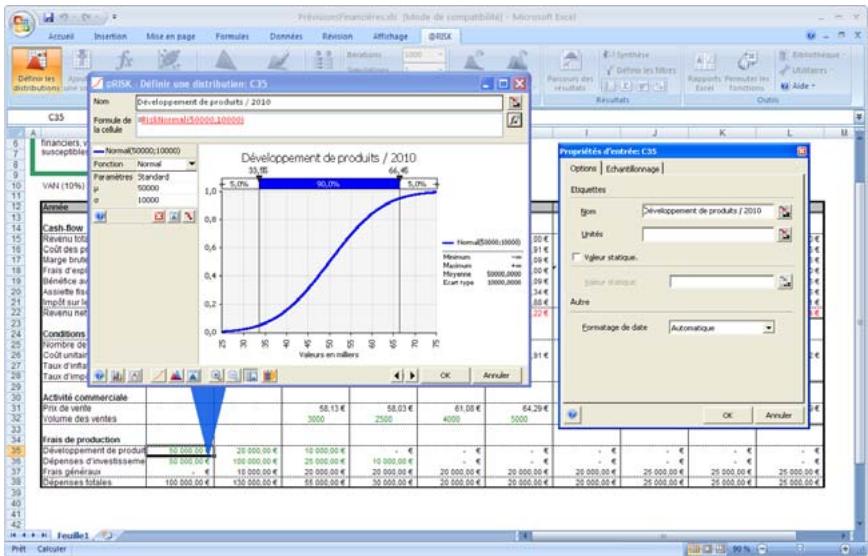Click OK in the Propriétés d'entrée dialog

727,414
